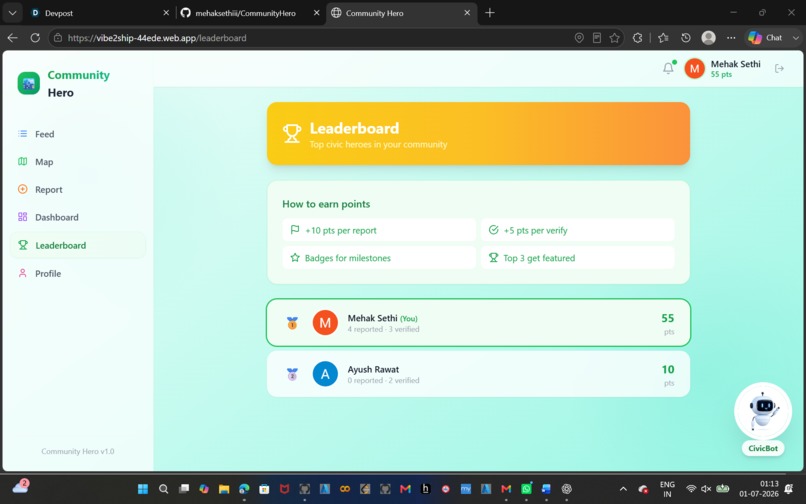806x504 pixels.
Task: Click the Report plus-circle icon
Action: point(23,189)
